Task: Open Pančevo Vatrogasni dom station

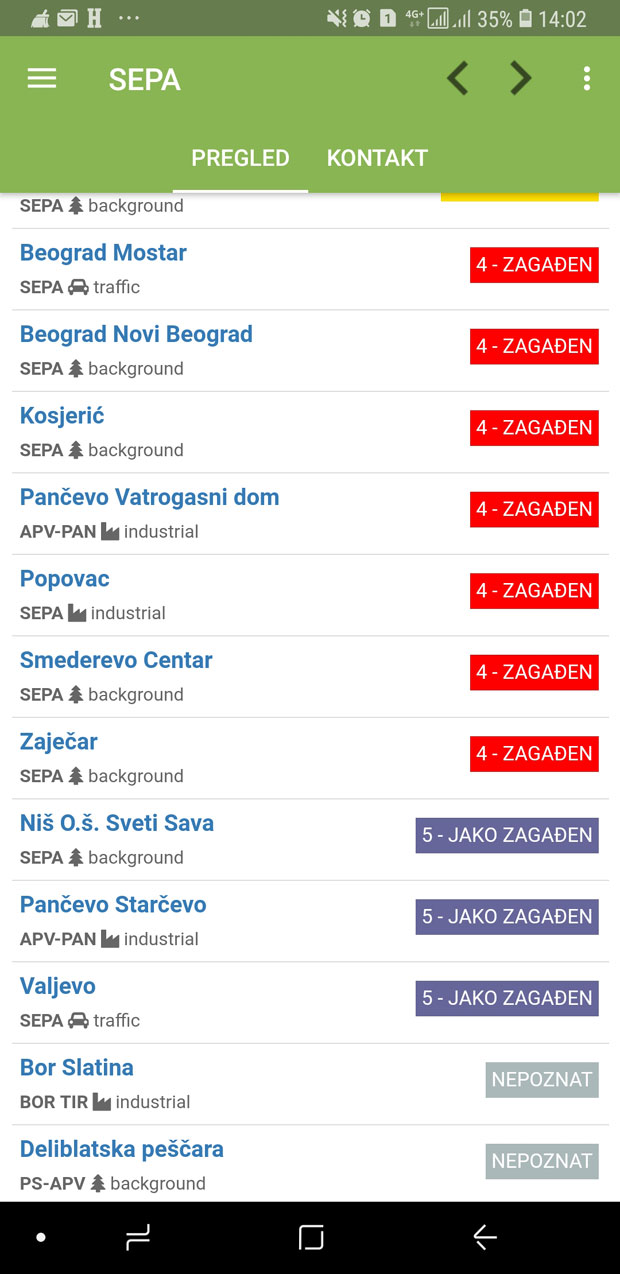Action: pyautogui.click(x=149, y=497)
